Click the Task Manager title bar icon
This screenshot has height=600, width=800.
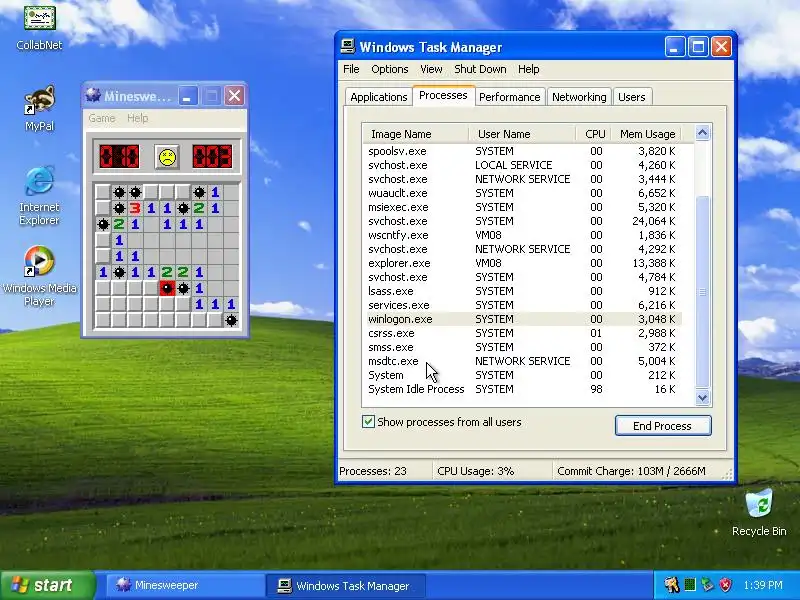pyautogui.click(x=348, y=46)
